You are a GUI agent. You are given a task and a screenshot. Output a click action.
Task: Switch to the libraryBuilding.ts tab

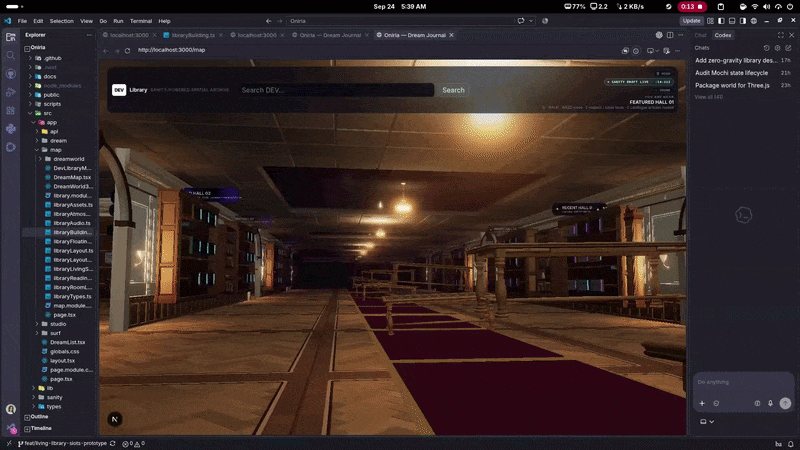[x=193, y=35]
